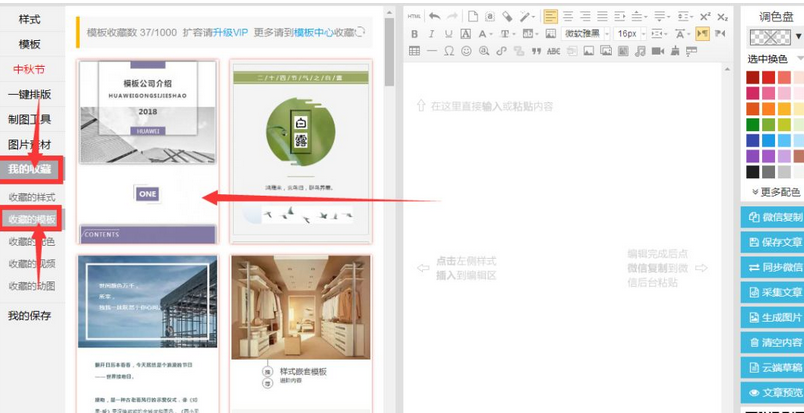Insert a table in editor
The width and height of the screenshot is (804, 413).
coord(415,51)
